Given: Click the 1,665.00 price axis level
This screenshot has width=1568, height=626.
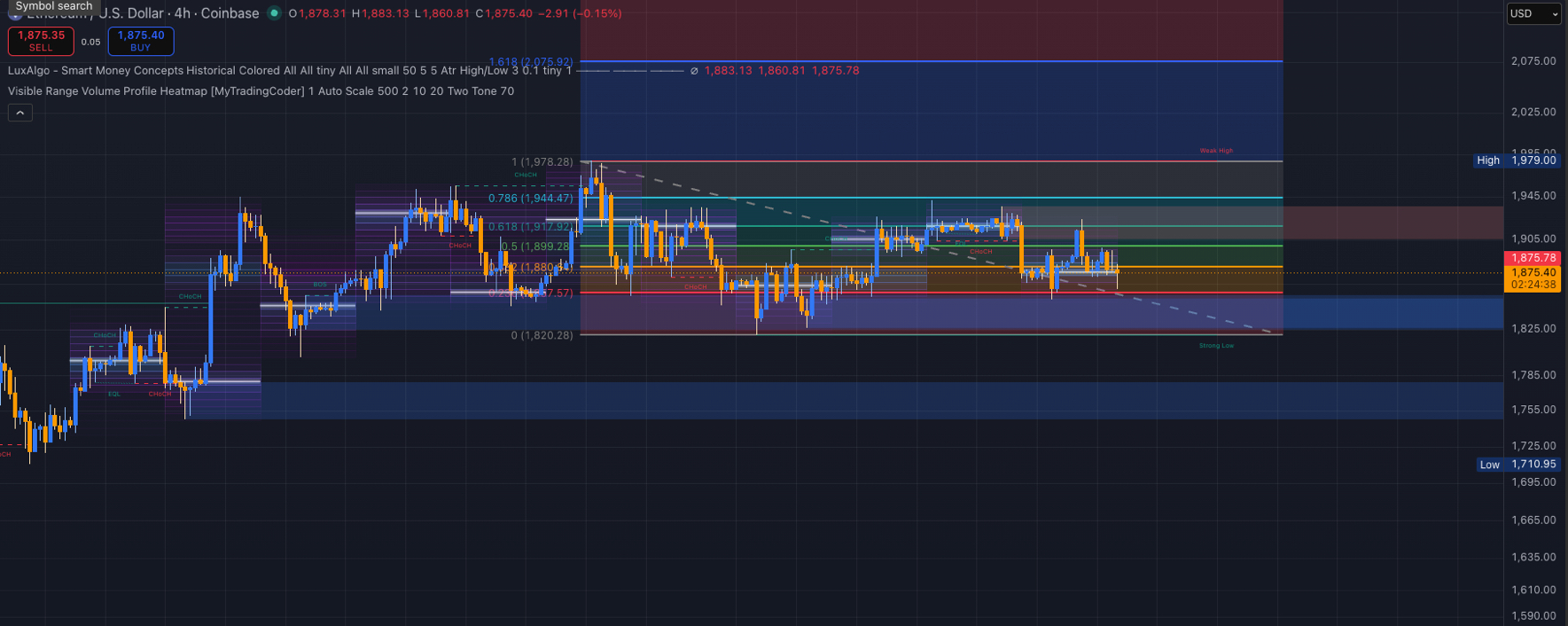Looking at the screenshot, I should 1533,520.
